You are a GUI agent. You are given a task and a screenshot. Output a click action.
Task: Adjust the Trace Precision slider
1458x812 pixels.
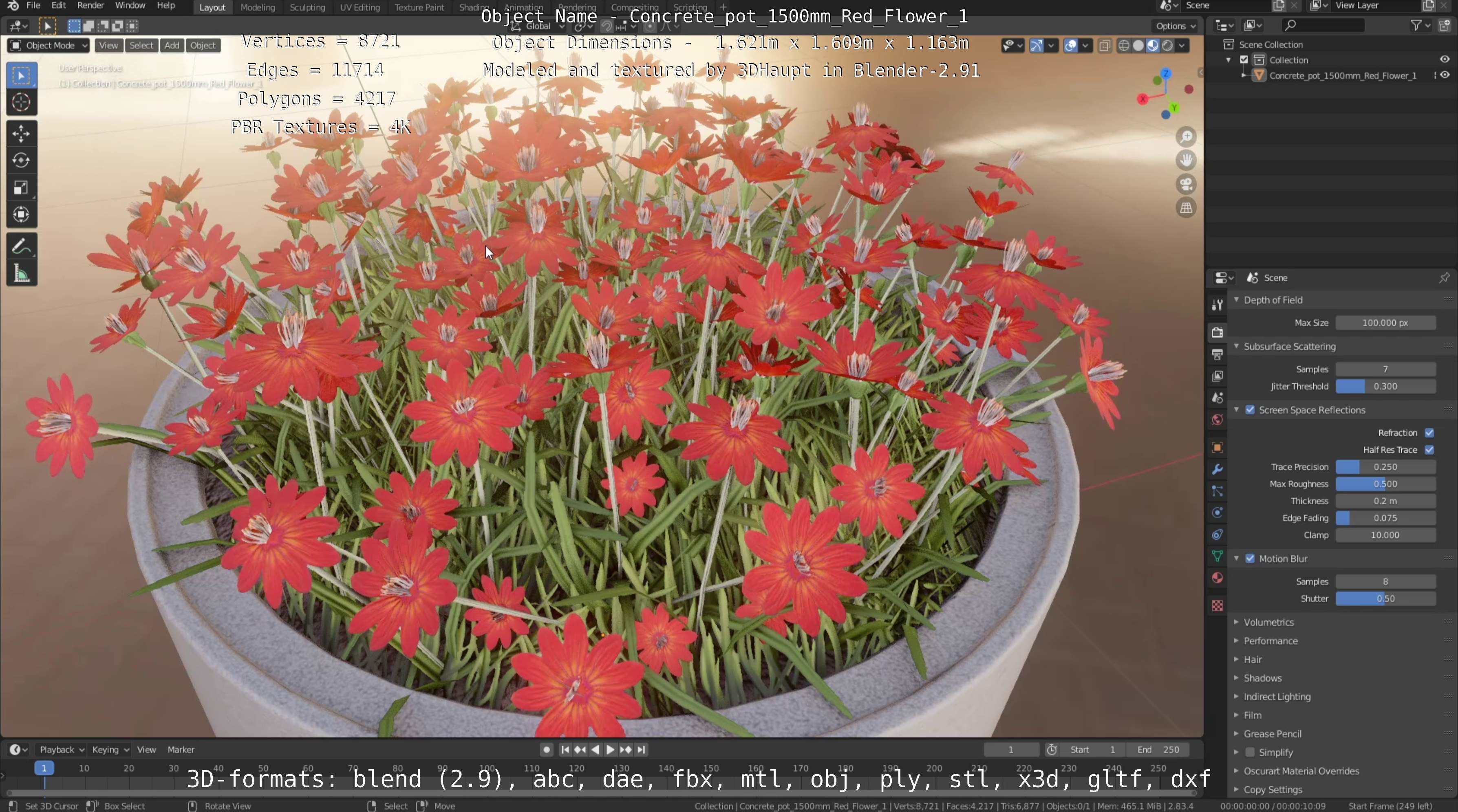point(1385,467)
